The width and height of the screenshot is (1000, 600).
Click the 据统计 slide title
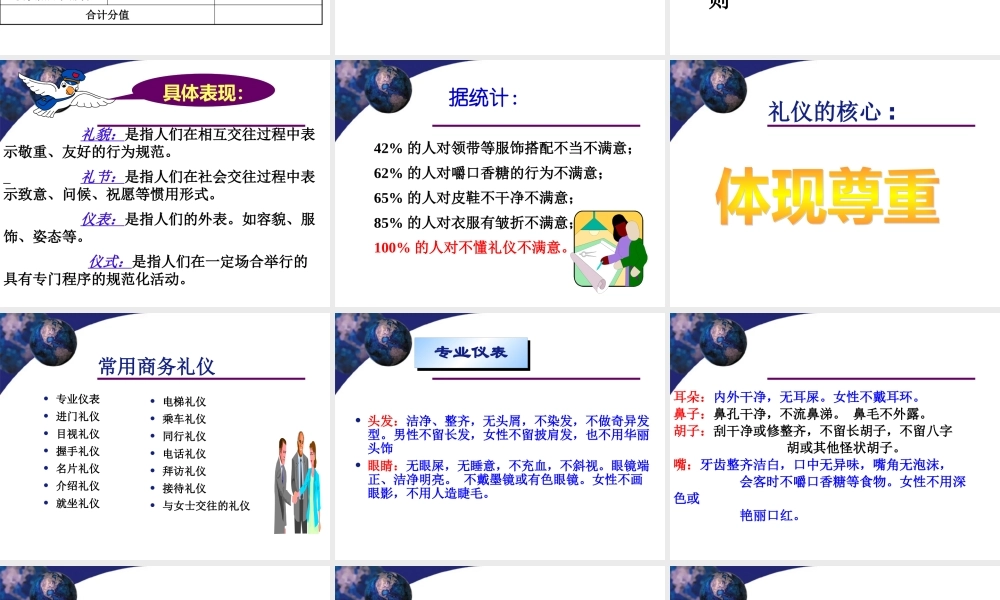[x=483, y=98]
